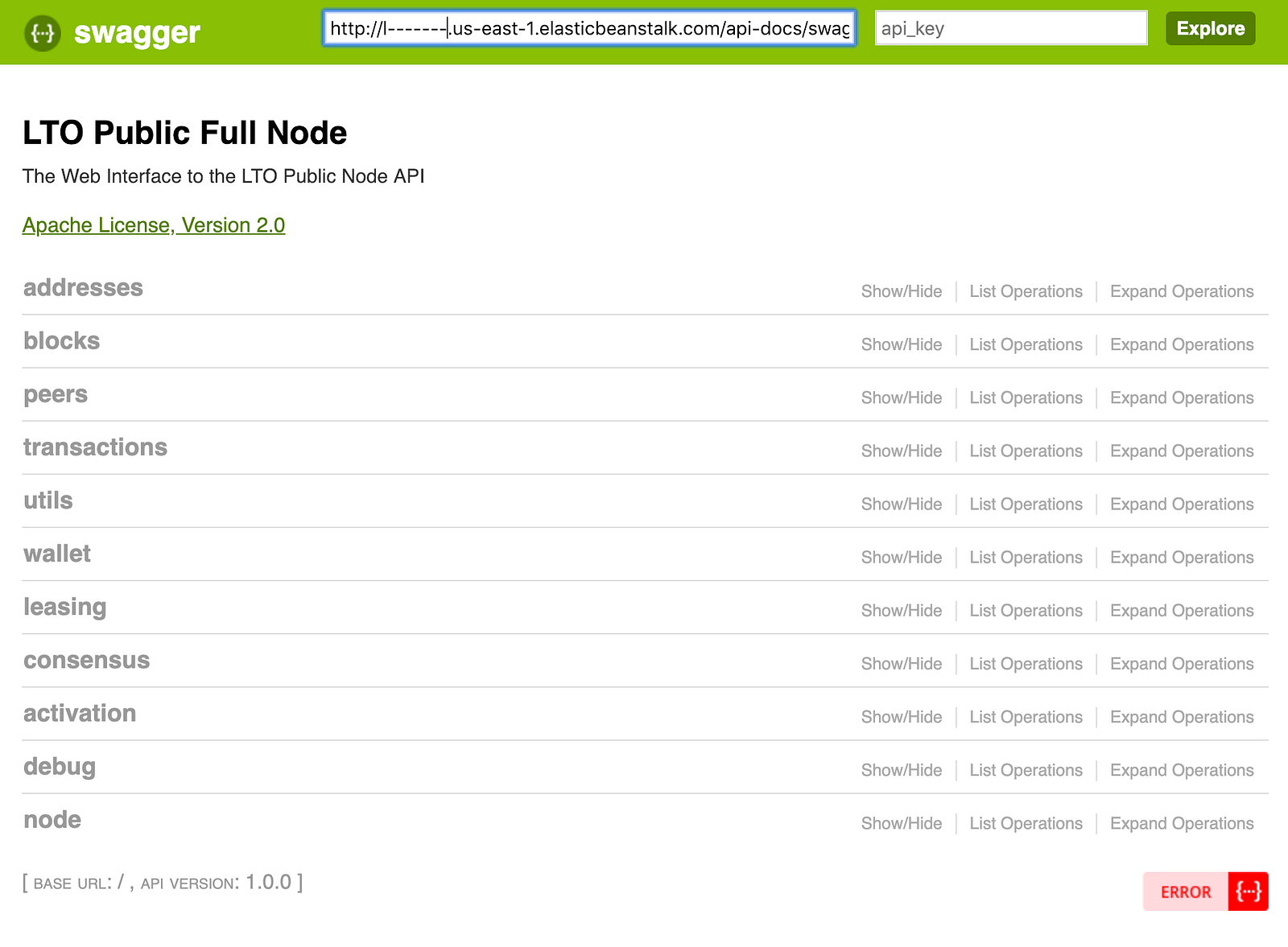
Task: Expand Operations for consensus
Action: [1181, 664]
